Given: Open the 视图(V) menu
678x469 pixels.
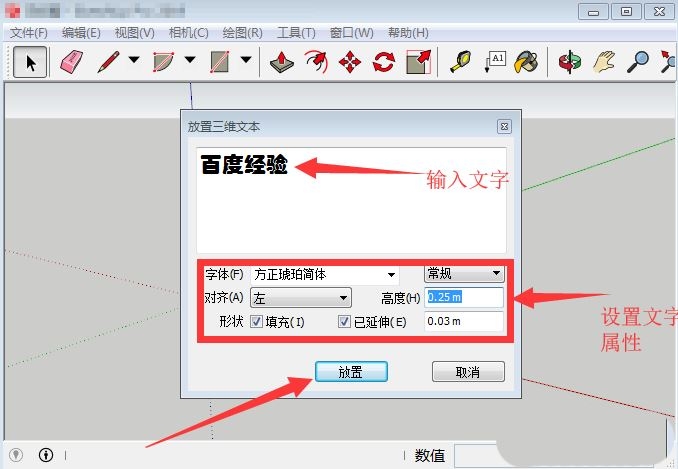Looking at the screenshot, I should pyautogui.click(x=134, y=33).
